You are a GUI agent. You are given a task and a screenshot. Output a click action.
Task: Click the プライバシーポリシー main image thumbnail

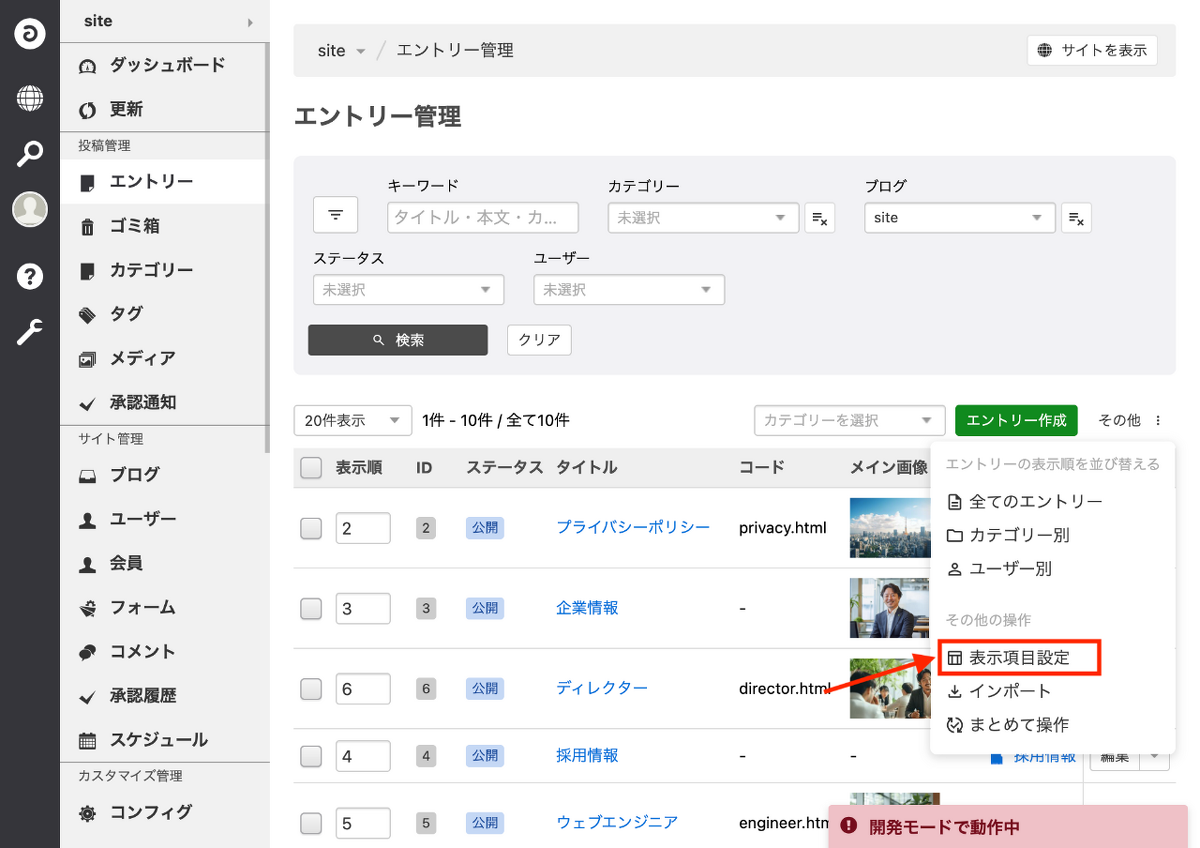click(x=888, y=528)
